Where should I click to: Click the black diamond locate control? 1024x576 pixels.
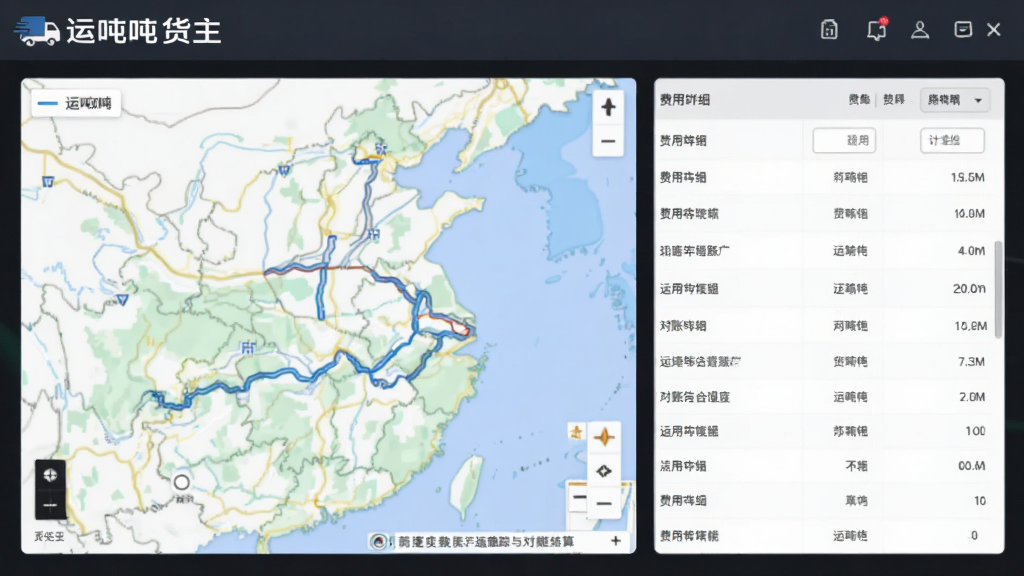tap(604, 471)
